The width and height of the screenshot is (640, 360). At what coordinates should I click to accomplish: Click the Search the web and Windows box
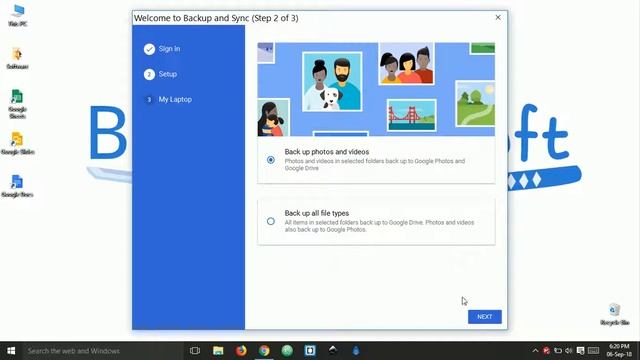(102, 351)
